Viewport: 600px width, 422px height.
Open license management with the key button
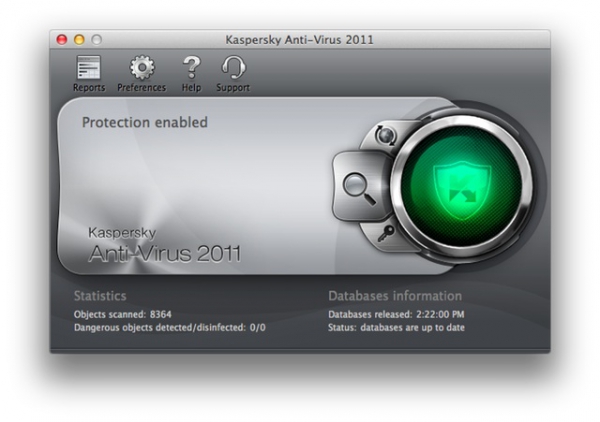pyautogui.click(x=386, y=233)
